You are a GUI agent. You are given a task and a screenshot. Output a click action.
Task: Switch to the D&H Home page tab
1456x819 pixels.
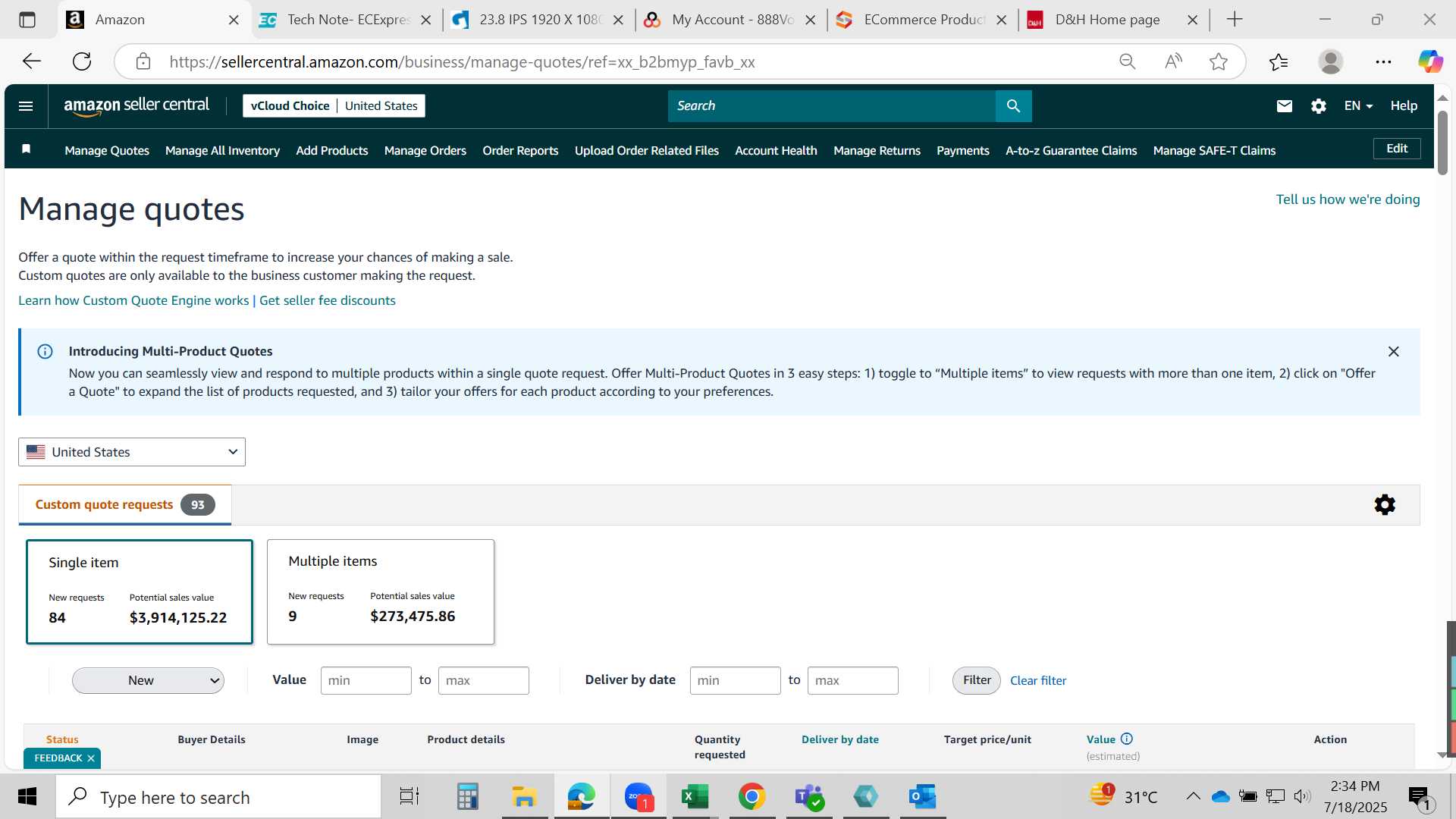tap(1108, 20)
